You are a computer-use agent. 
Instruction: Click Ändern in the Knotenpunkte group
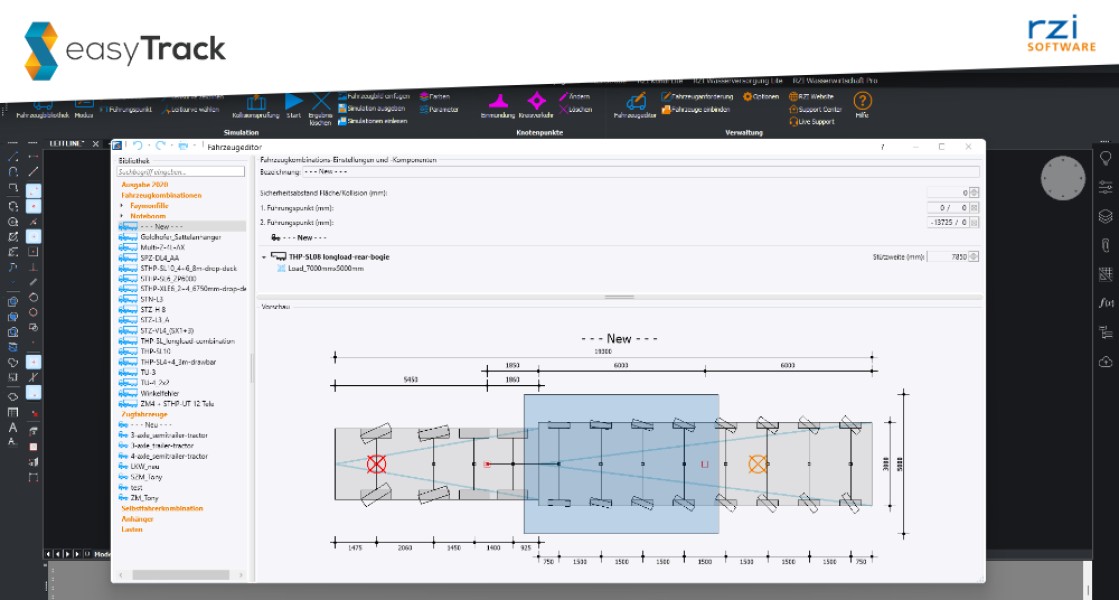point(574,96)
